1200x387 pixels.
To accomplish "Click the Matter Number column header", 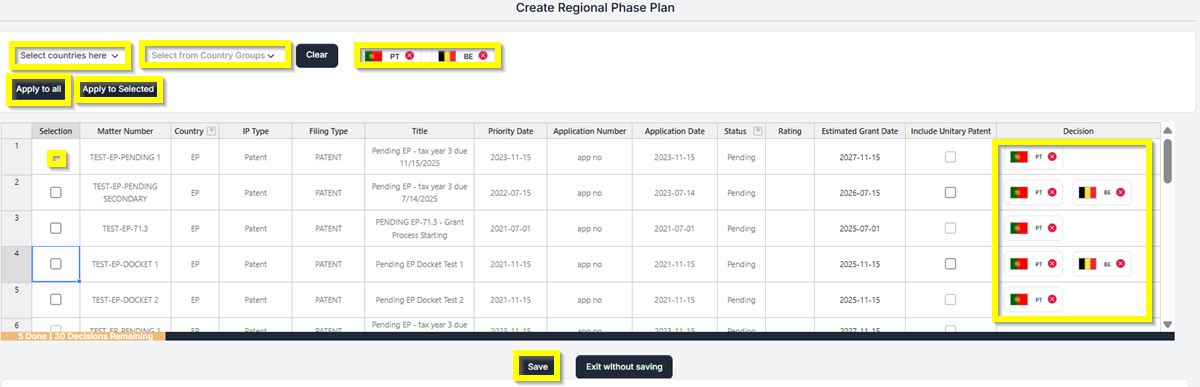I will point(125,131).
